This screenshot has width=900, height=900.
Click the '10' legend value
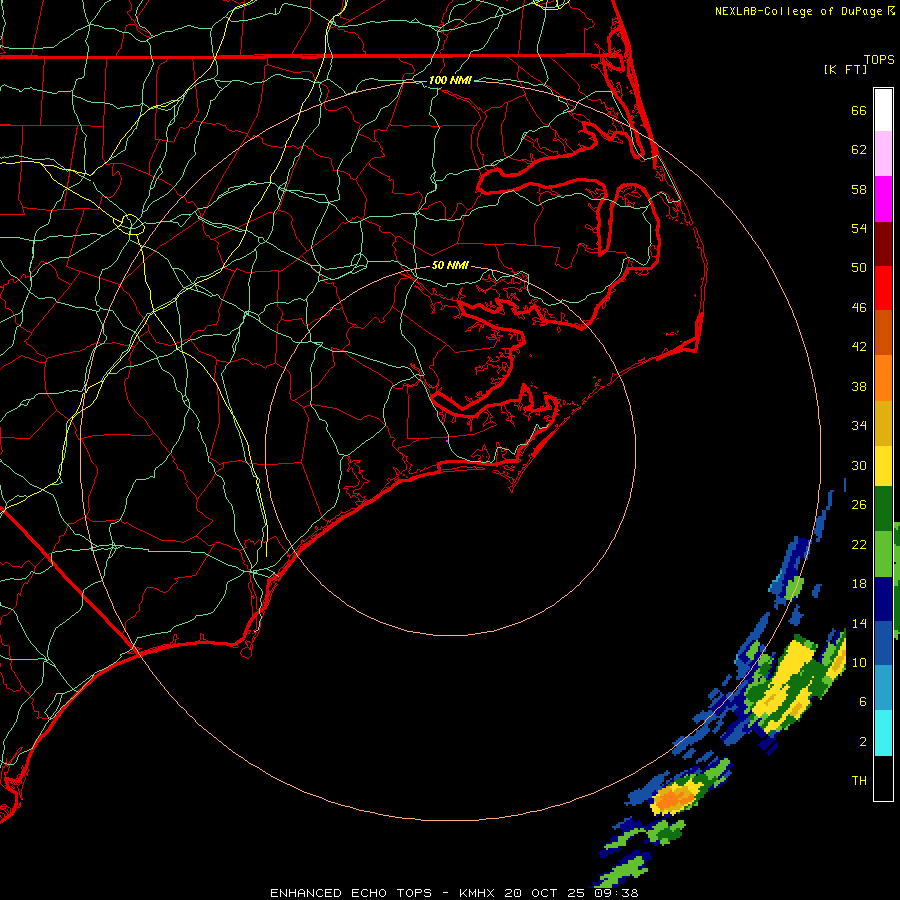click(859, 662)
